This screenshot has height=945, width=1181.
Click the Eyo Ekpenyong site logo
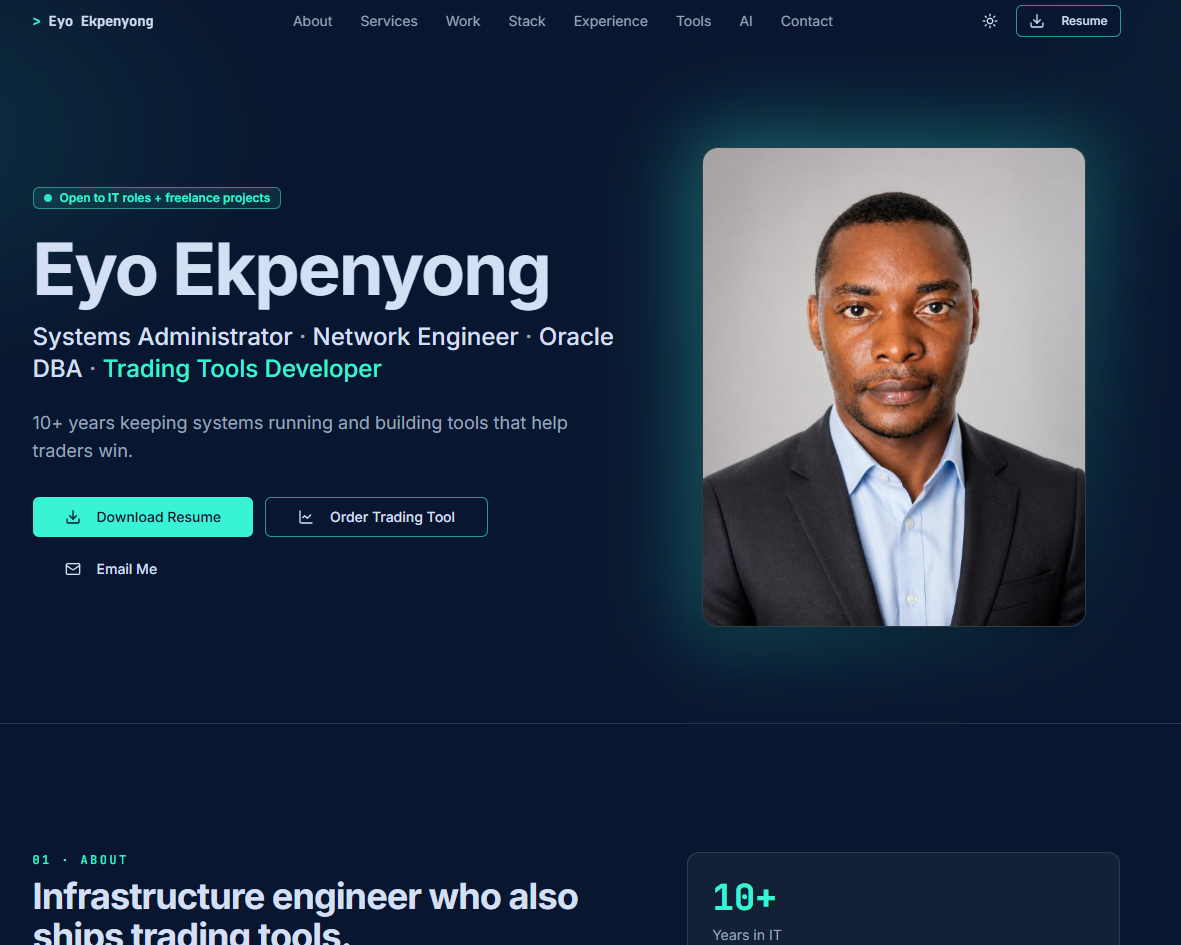click(x=93, y=21)
